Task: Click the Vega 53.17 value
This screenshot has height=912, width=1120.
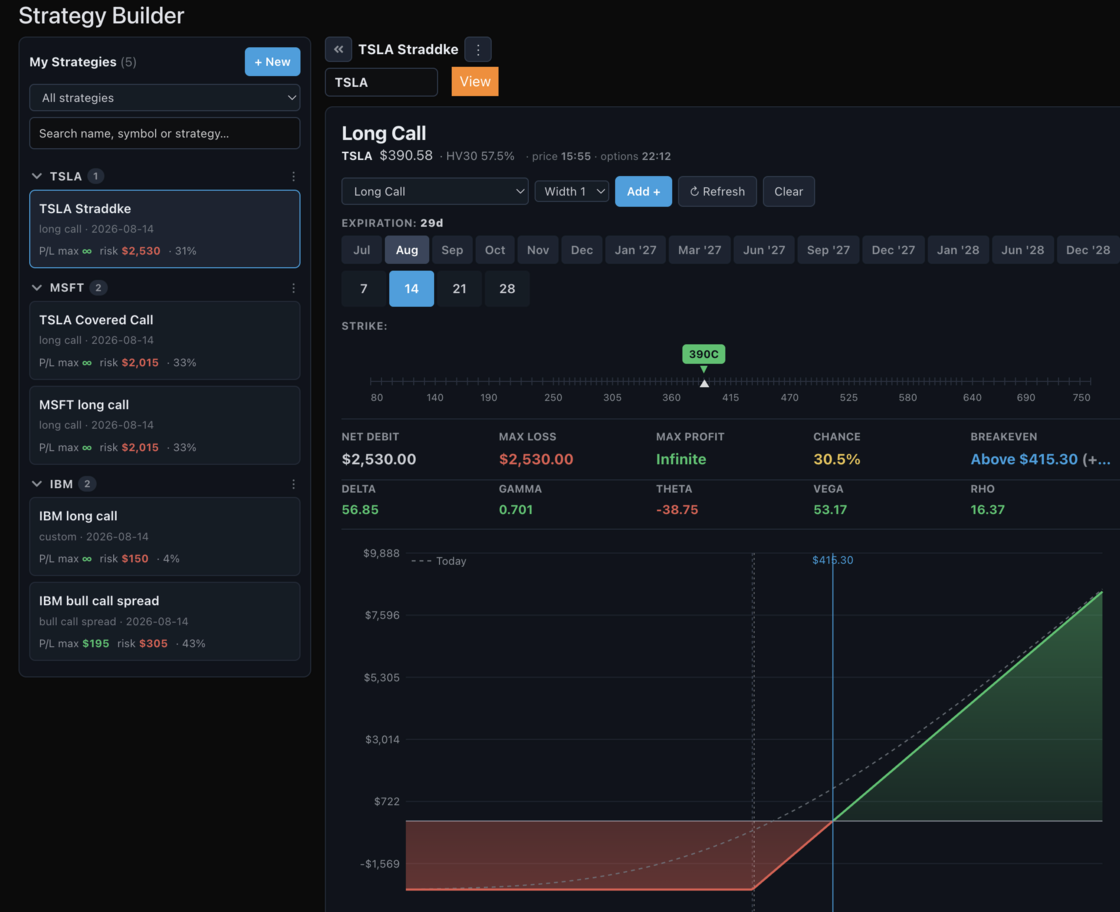Action: (x=830, y=510)
